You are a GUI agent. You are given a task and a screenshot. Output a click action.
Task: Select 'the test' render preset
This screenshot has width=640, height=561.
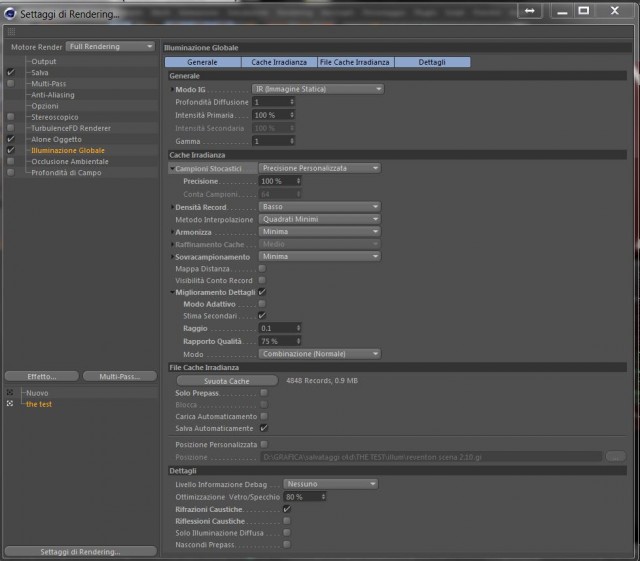pyautogui.click(x=39, y=404)
